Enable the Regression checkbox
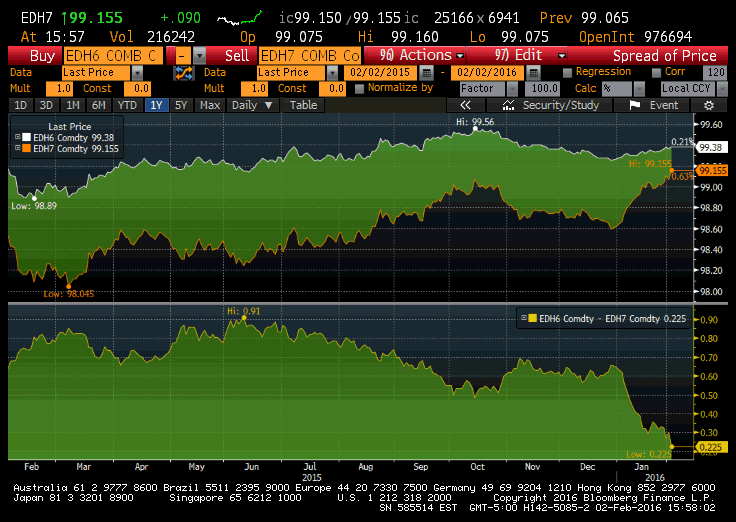 568,73
